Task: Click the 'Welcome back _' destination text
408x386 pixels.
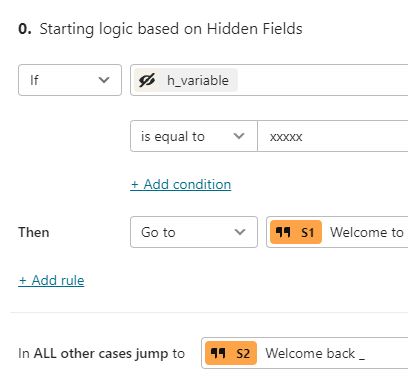Action: [315, 353]
